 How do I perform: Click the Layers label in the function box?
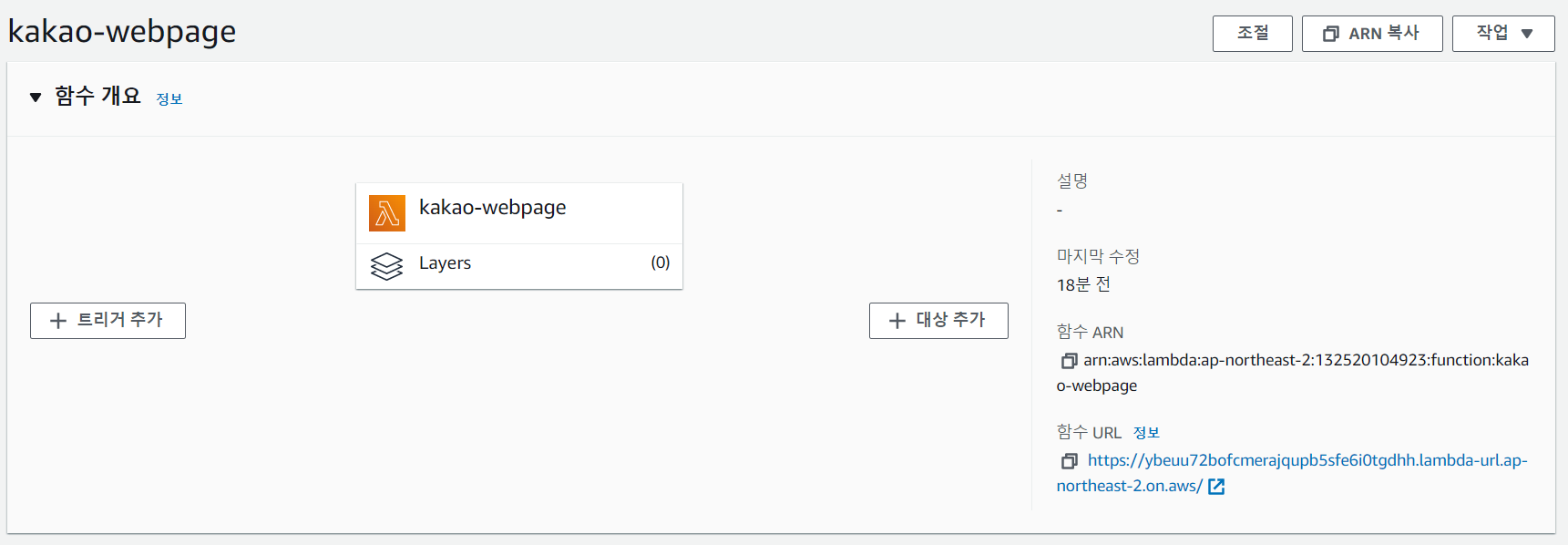pyautogui.click(x=445, y=263)
